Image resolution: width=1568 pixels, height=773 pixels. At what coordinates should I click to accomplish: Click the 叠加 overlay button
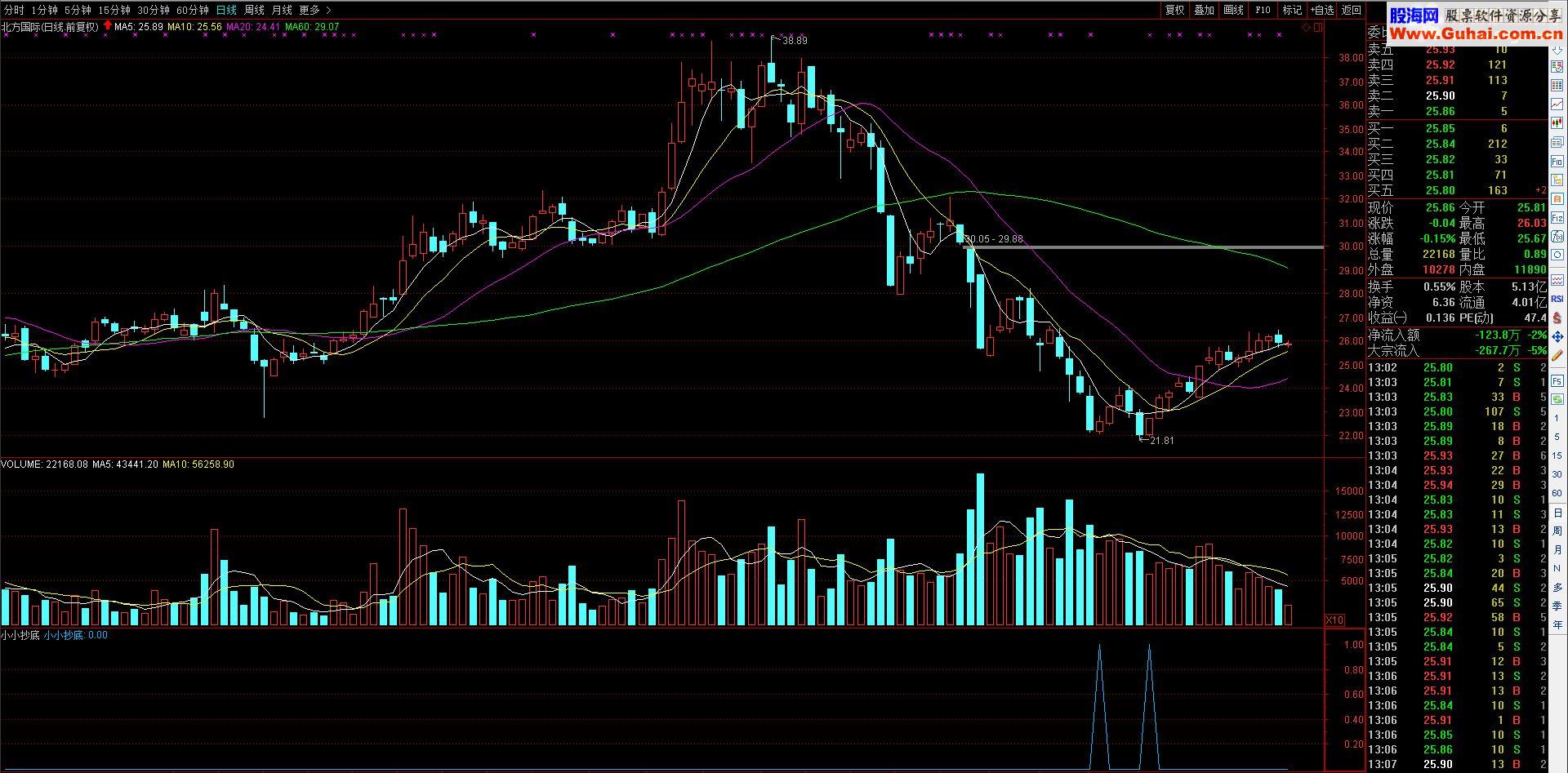1204,10
